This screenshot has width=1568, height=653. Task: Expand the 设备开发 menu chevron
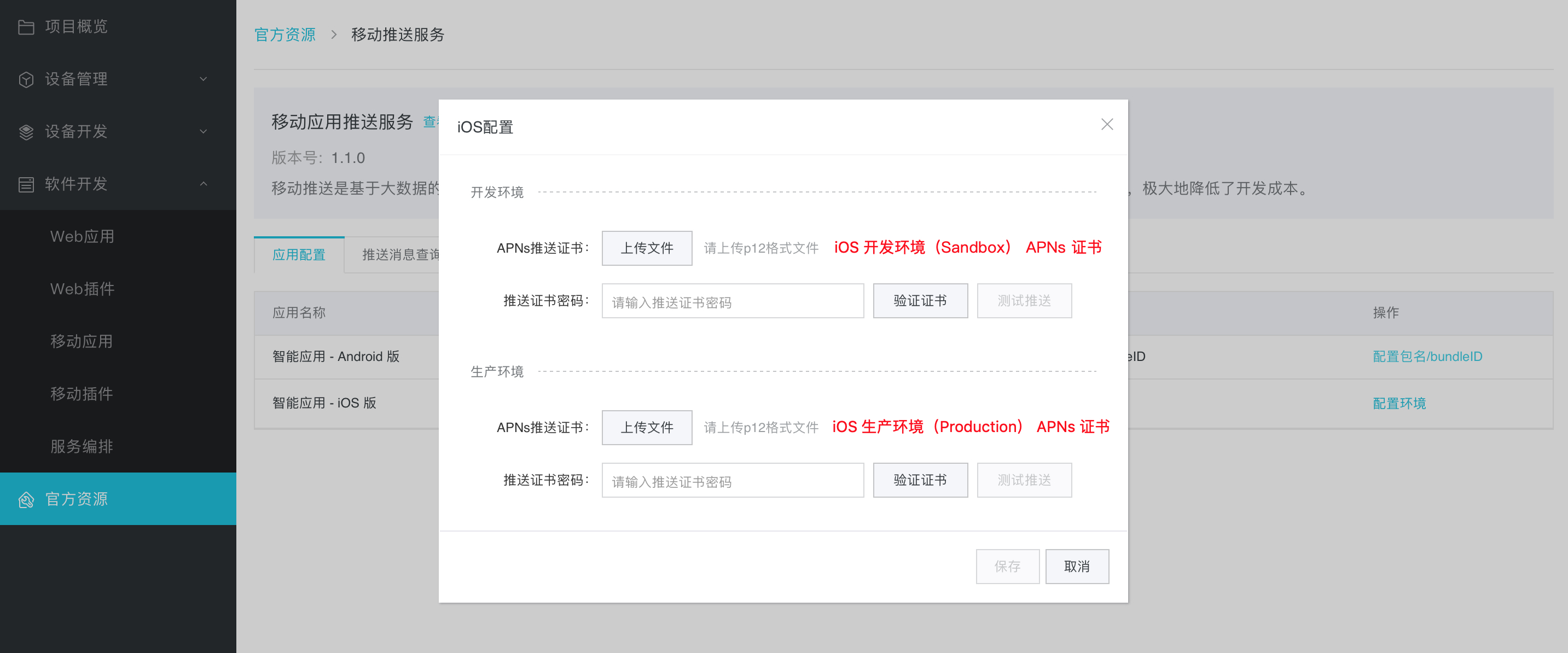point(204,131)
